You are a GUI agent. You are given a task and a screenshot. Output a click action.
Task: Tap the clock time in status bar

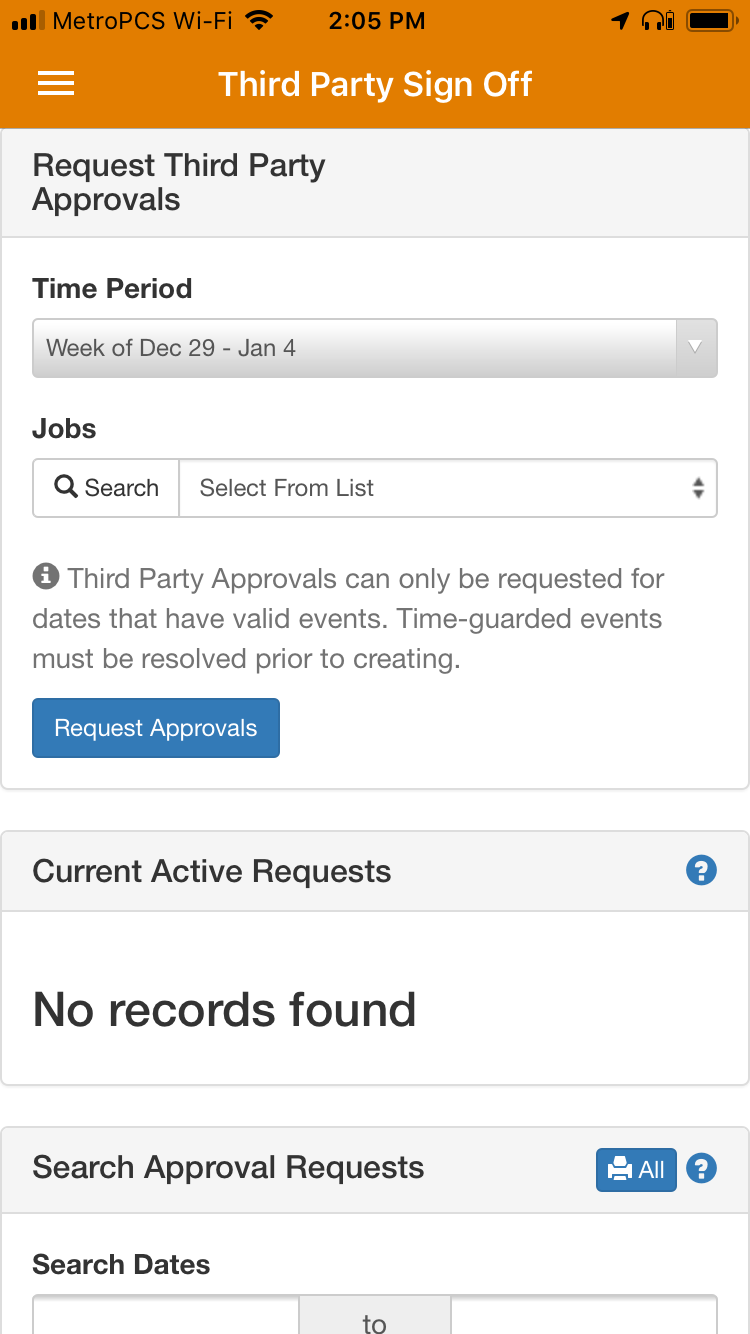tap(376, 21)
